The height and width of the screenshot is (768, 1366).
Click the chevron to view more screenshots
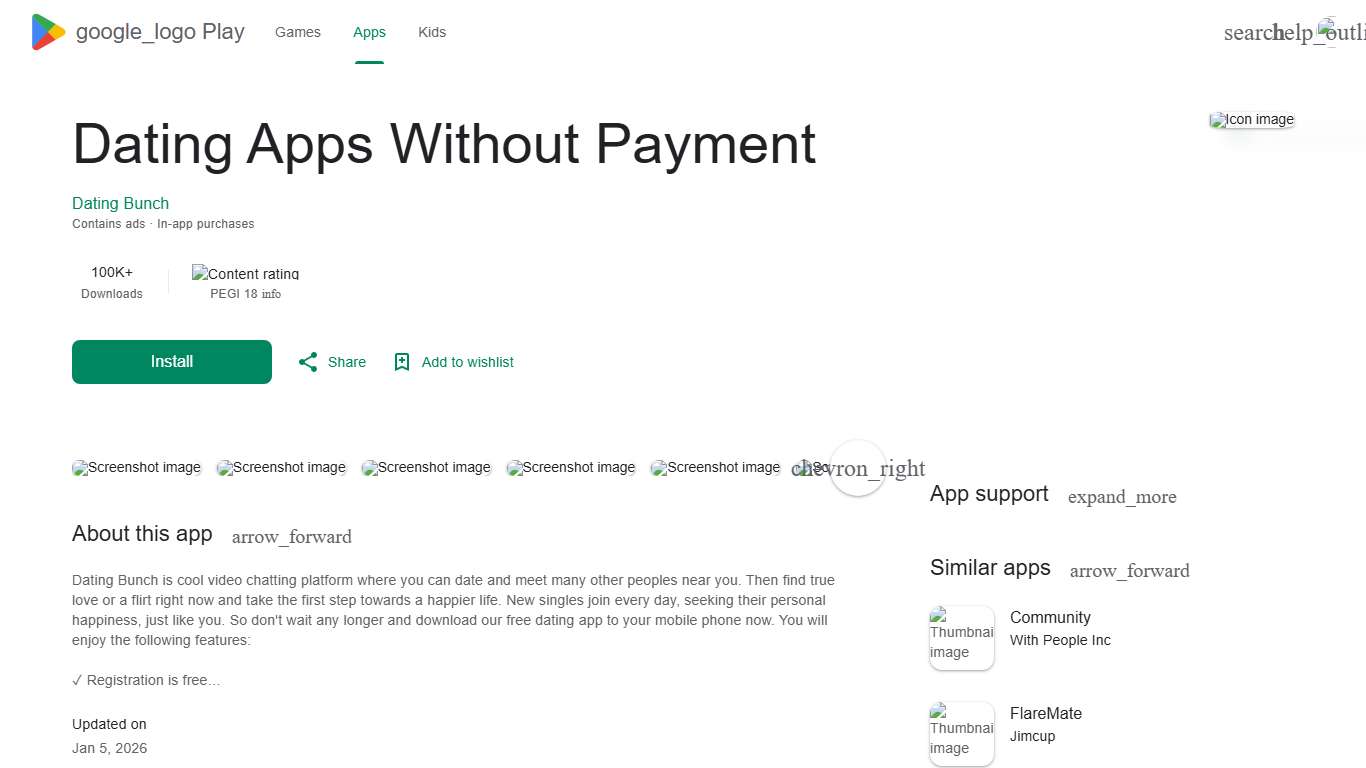(x=858, y=467)
